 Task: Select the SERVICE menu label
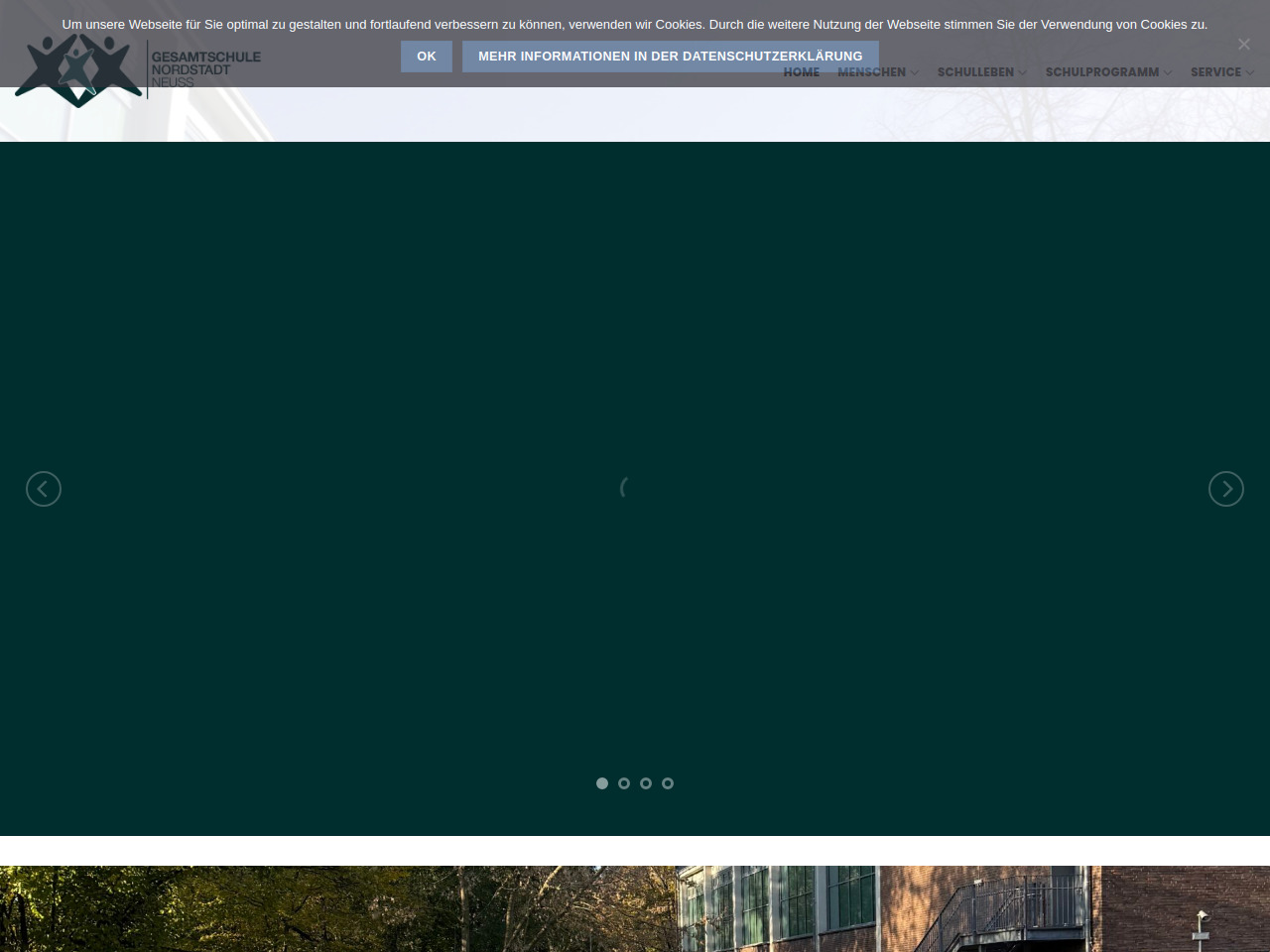click(1215, 72)
